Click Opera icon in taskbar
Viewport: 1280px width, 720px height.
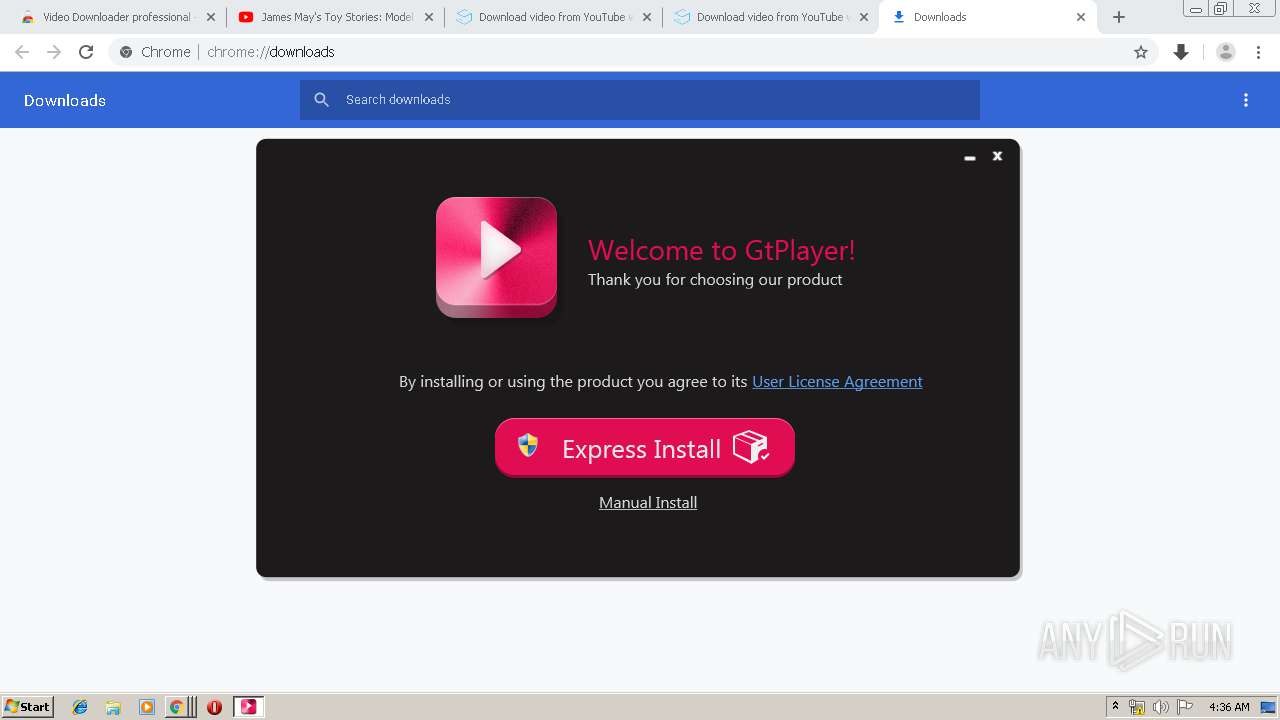pyautogui.click(x=214, y=707)
